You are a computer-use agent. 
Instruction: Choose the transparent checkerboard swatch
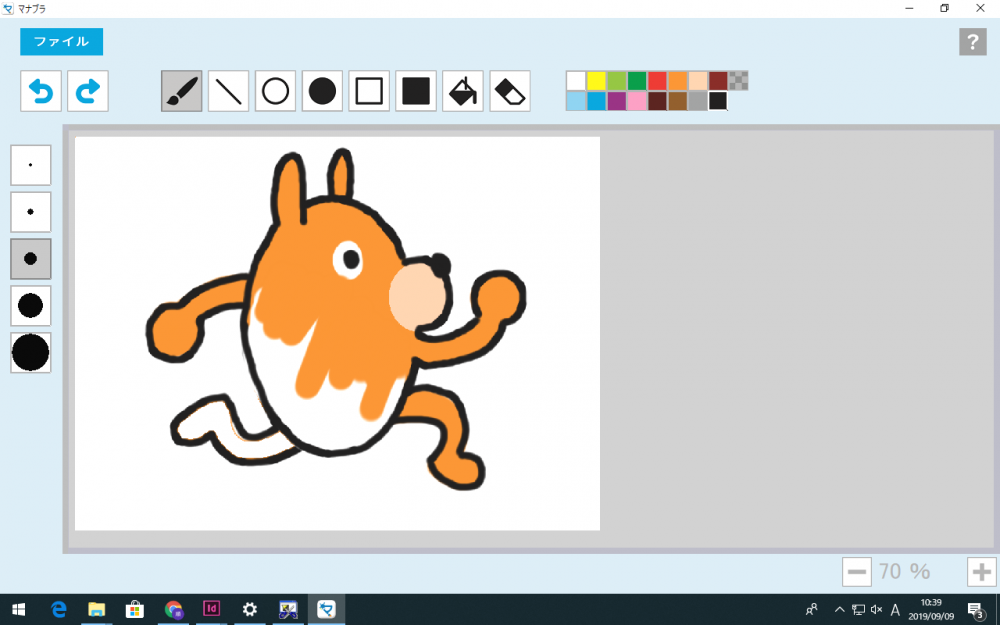point(739,81)
